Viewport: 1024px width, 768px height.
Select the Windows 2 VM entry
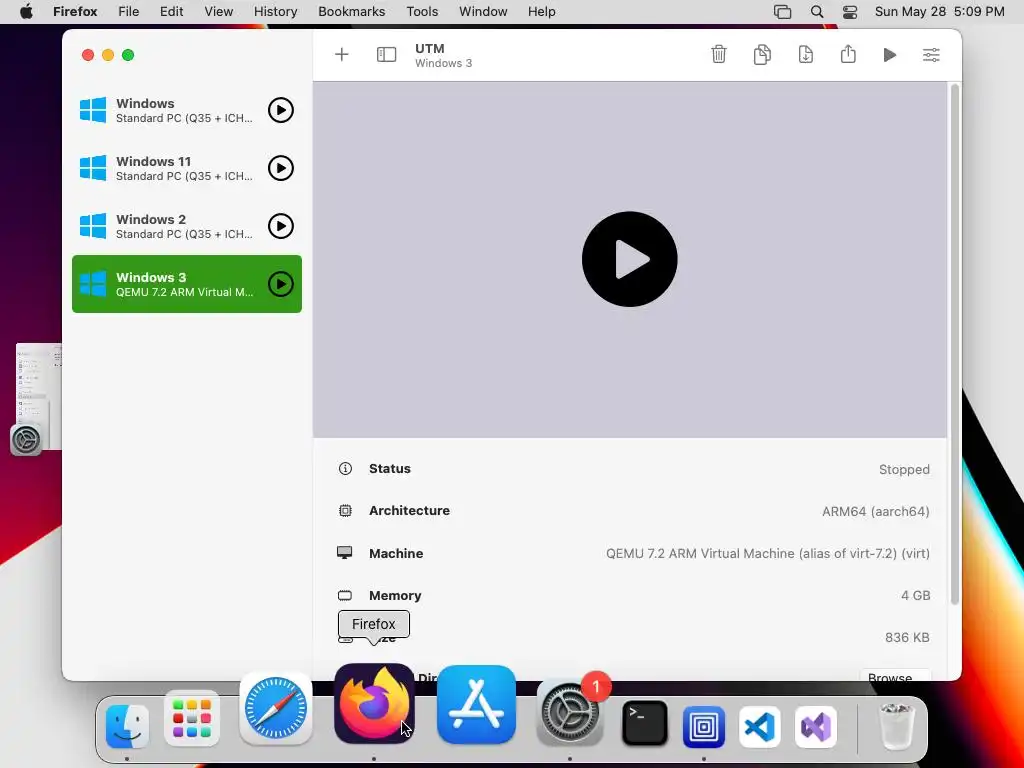(187, 226)
